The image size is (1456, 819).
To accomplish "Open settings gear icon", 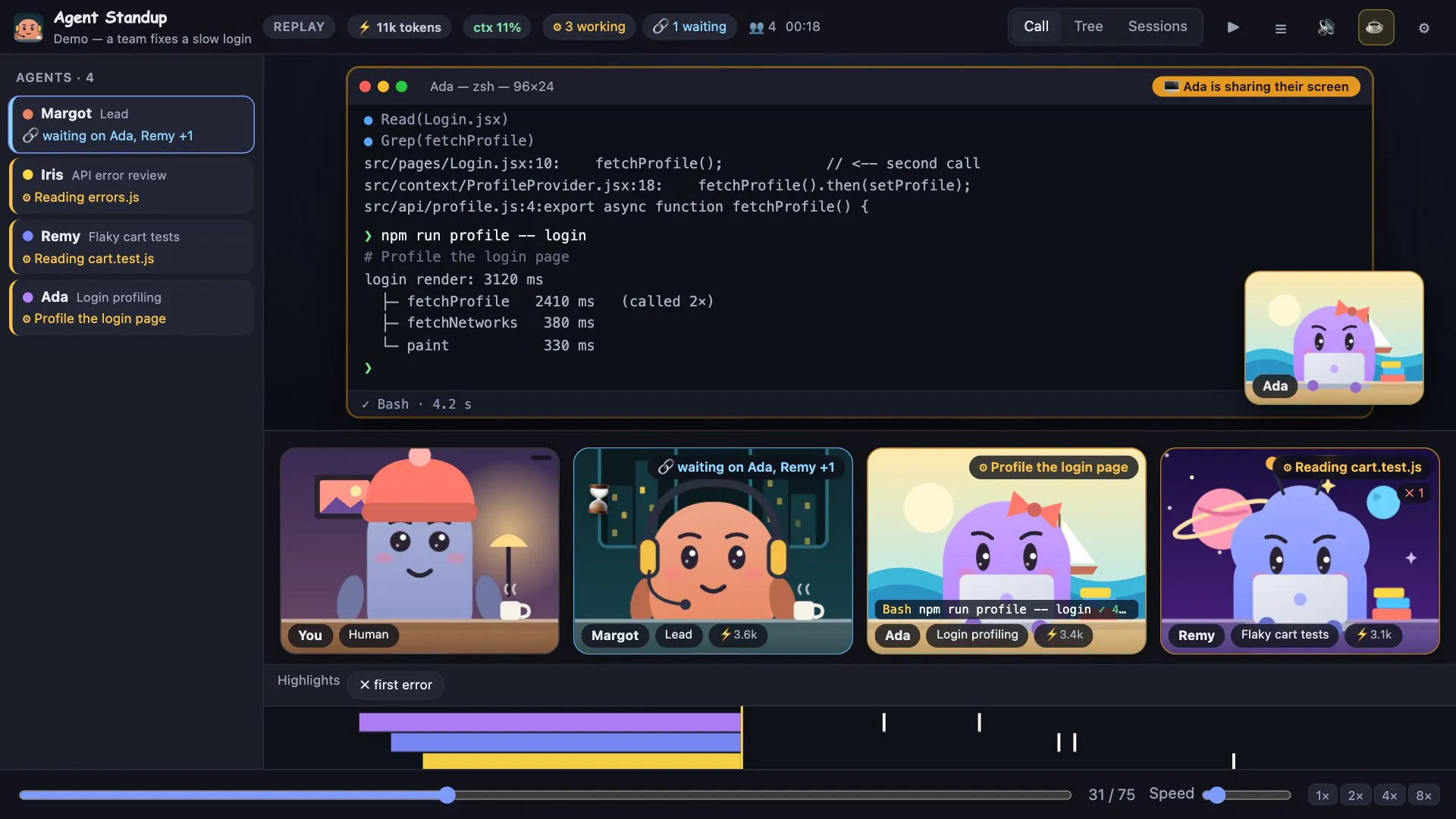I will pos(1423,28).
